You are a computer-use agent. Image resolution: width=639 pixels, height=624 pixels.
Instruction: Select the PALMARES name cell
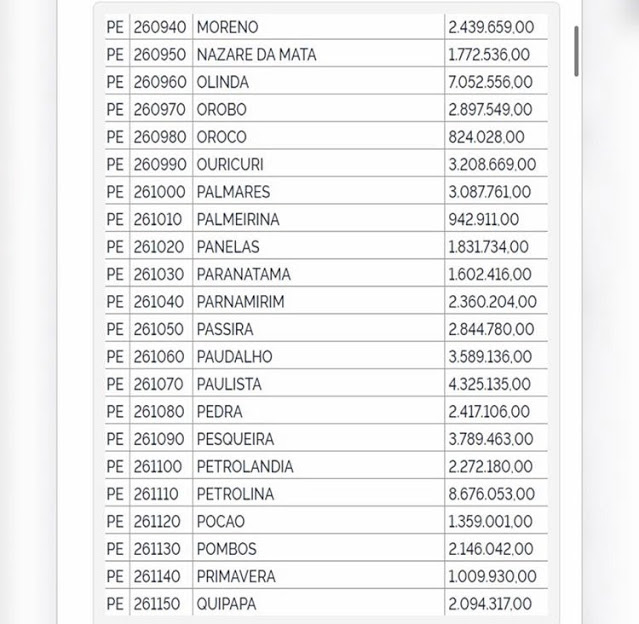click(x=233, y=192)
